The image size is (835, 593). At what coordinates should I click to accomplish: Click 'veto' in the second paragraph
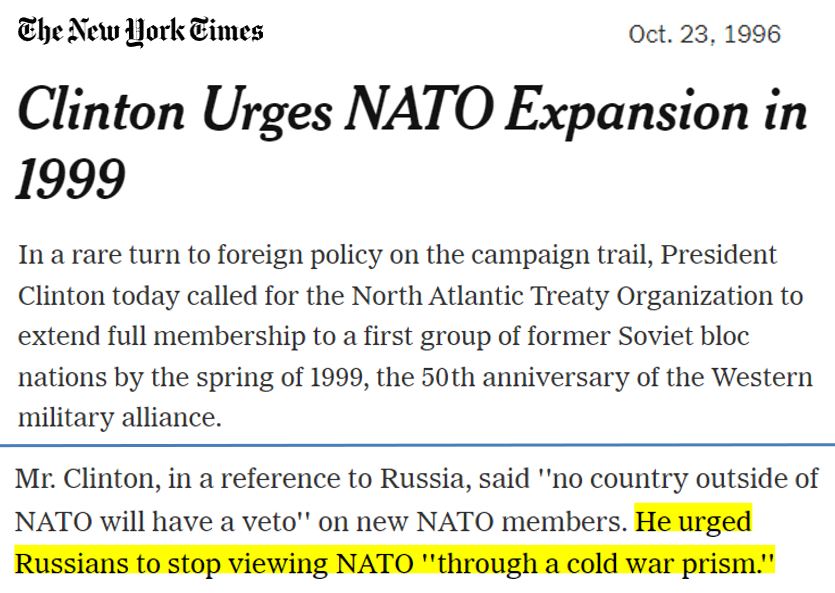click(x=268, y=521)
